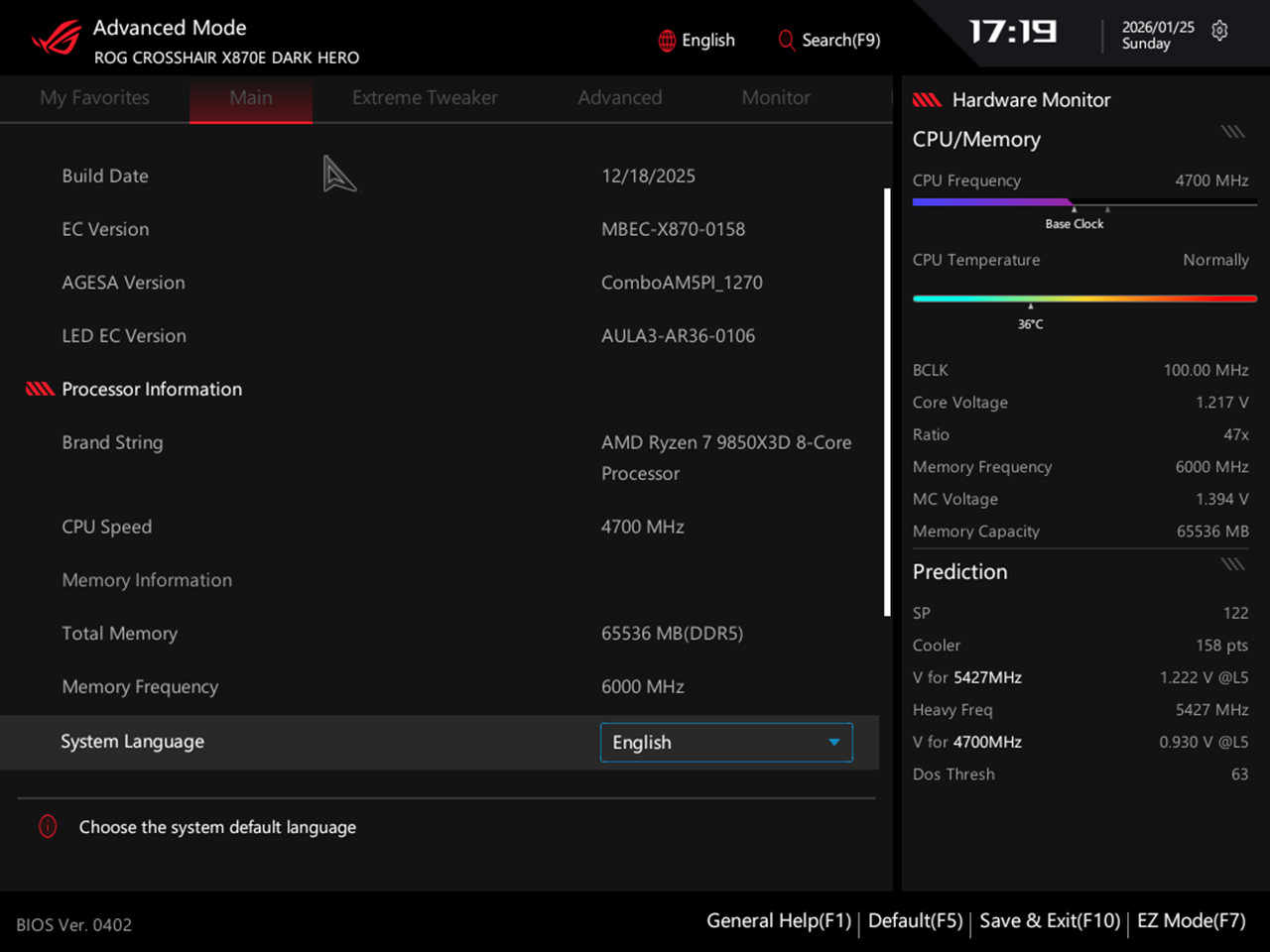Click the Choose the system default language hint
This screenshot has height=952, width=1270.
point(217,827)
